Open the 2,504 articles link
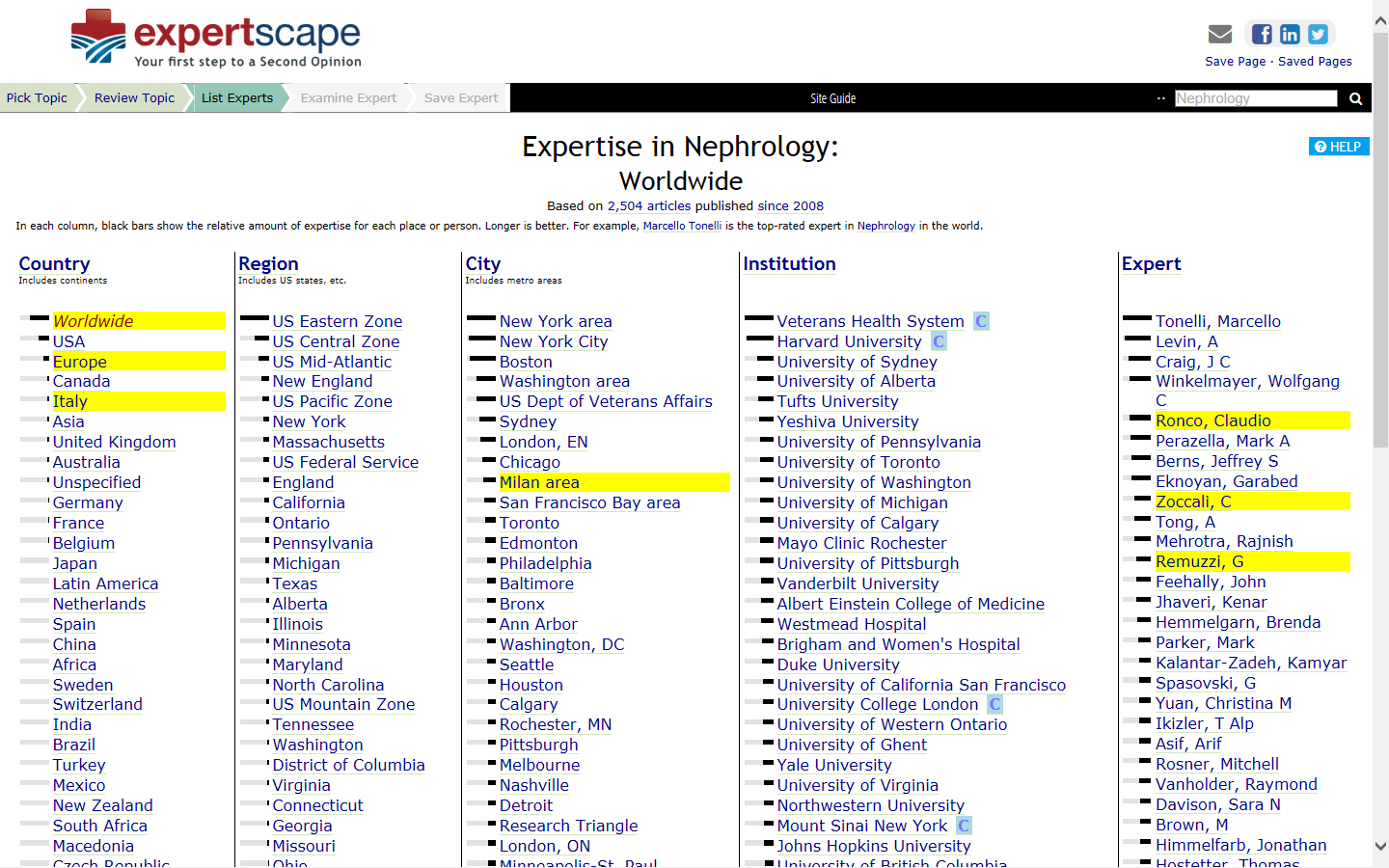1389x868 pixels. pyautogui.click(x=648, y=205)
